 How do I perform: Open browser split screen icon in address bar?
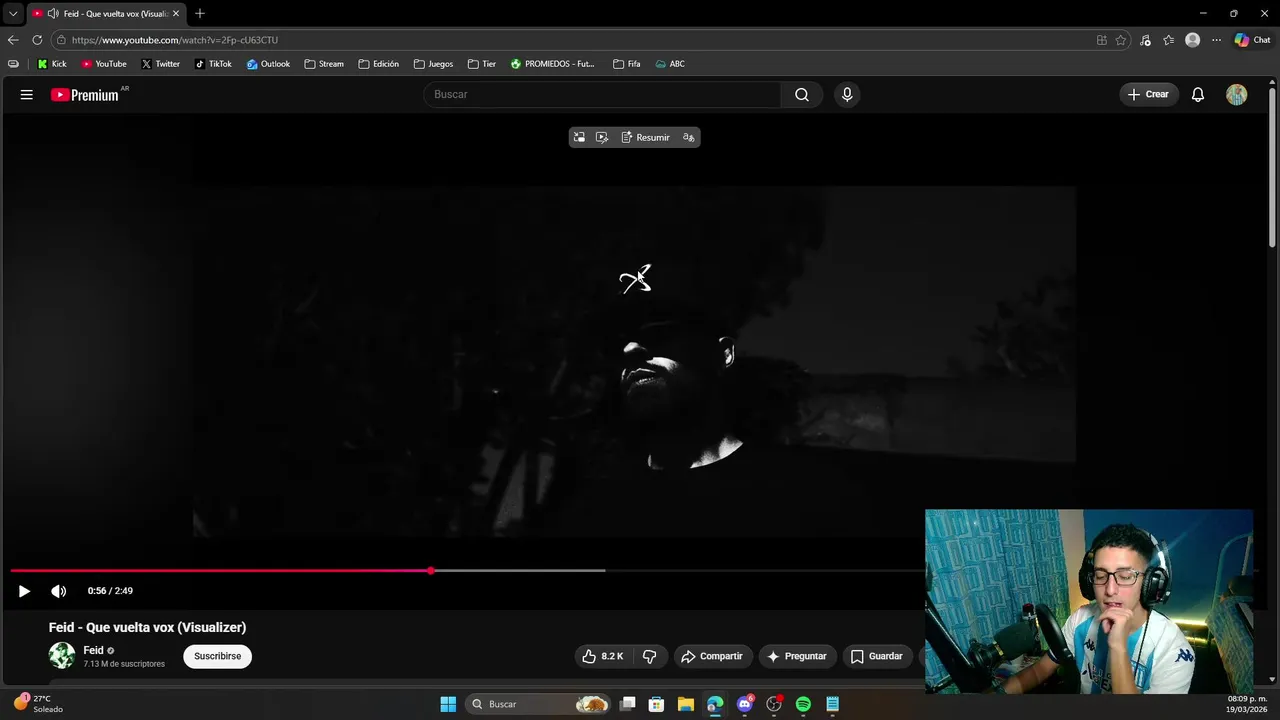(1101, 40)
